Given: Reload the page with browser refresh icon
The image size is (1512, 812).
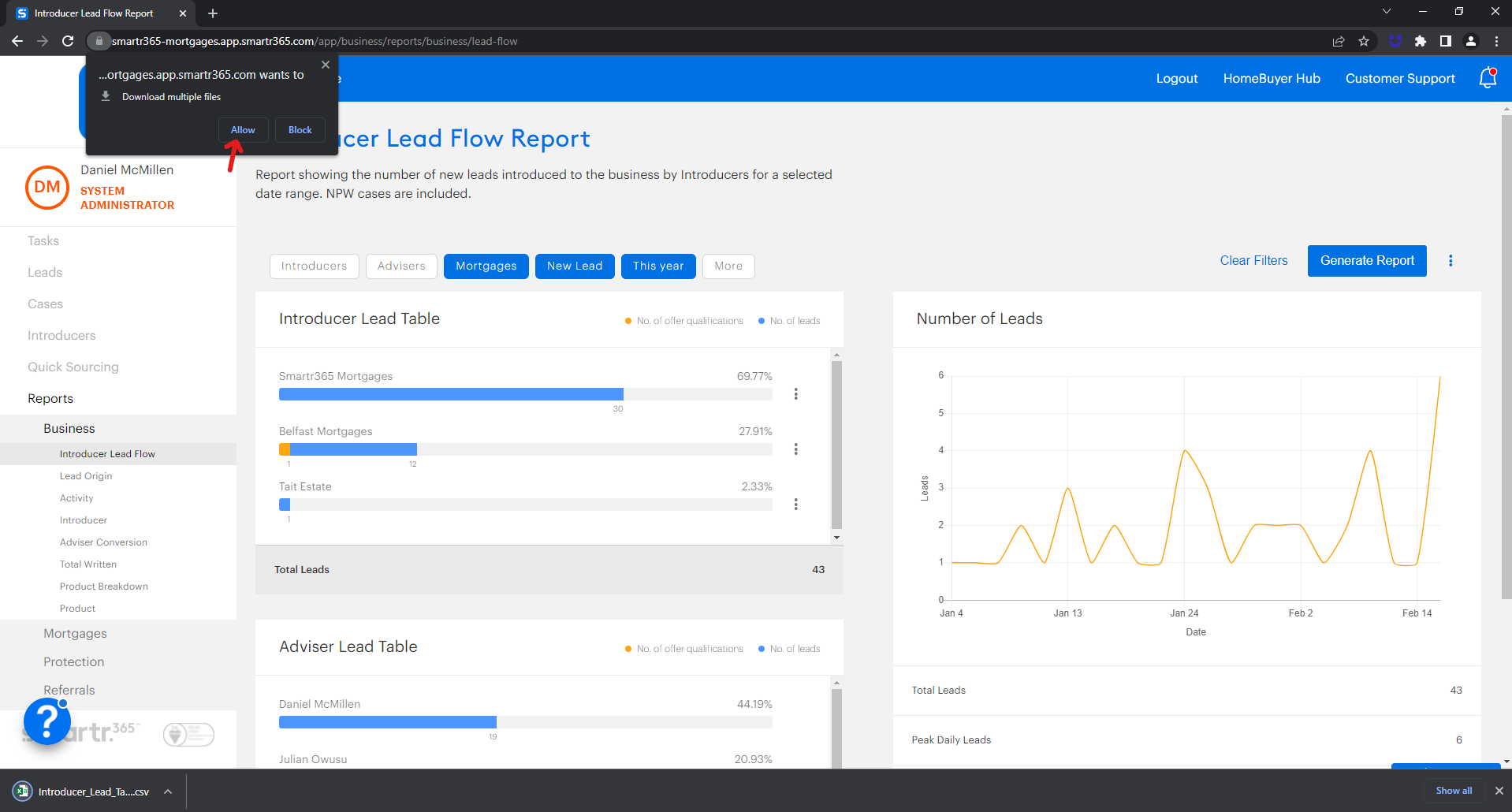Looking at the screenshot, I should coord(68,41).
